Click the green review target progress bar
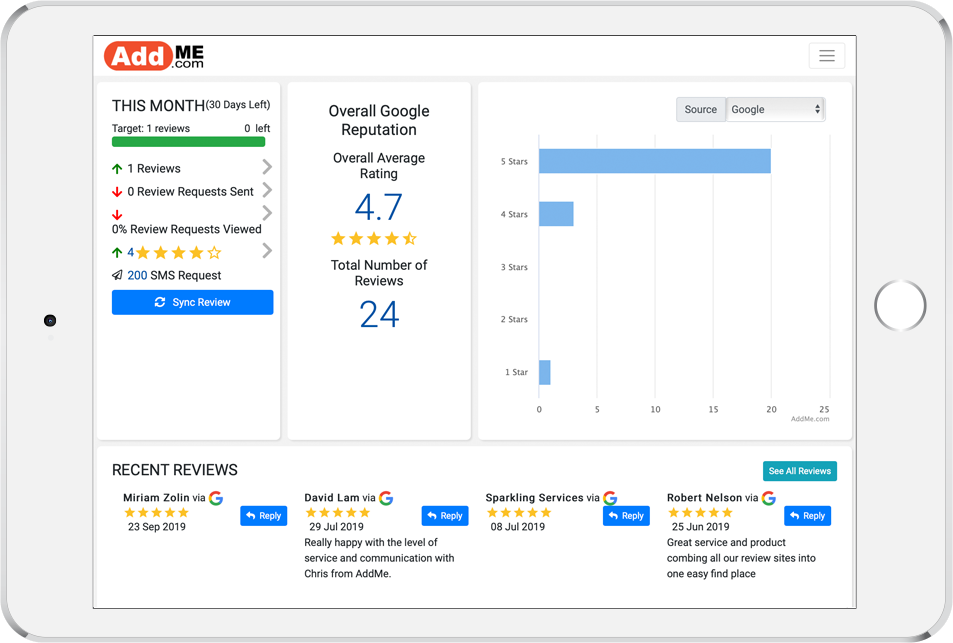Image resolution: width=953 pixels, height=643 pixels. click(188, 142)
